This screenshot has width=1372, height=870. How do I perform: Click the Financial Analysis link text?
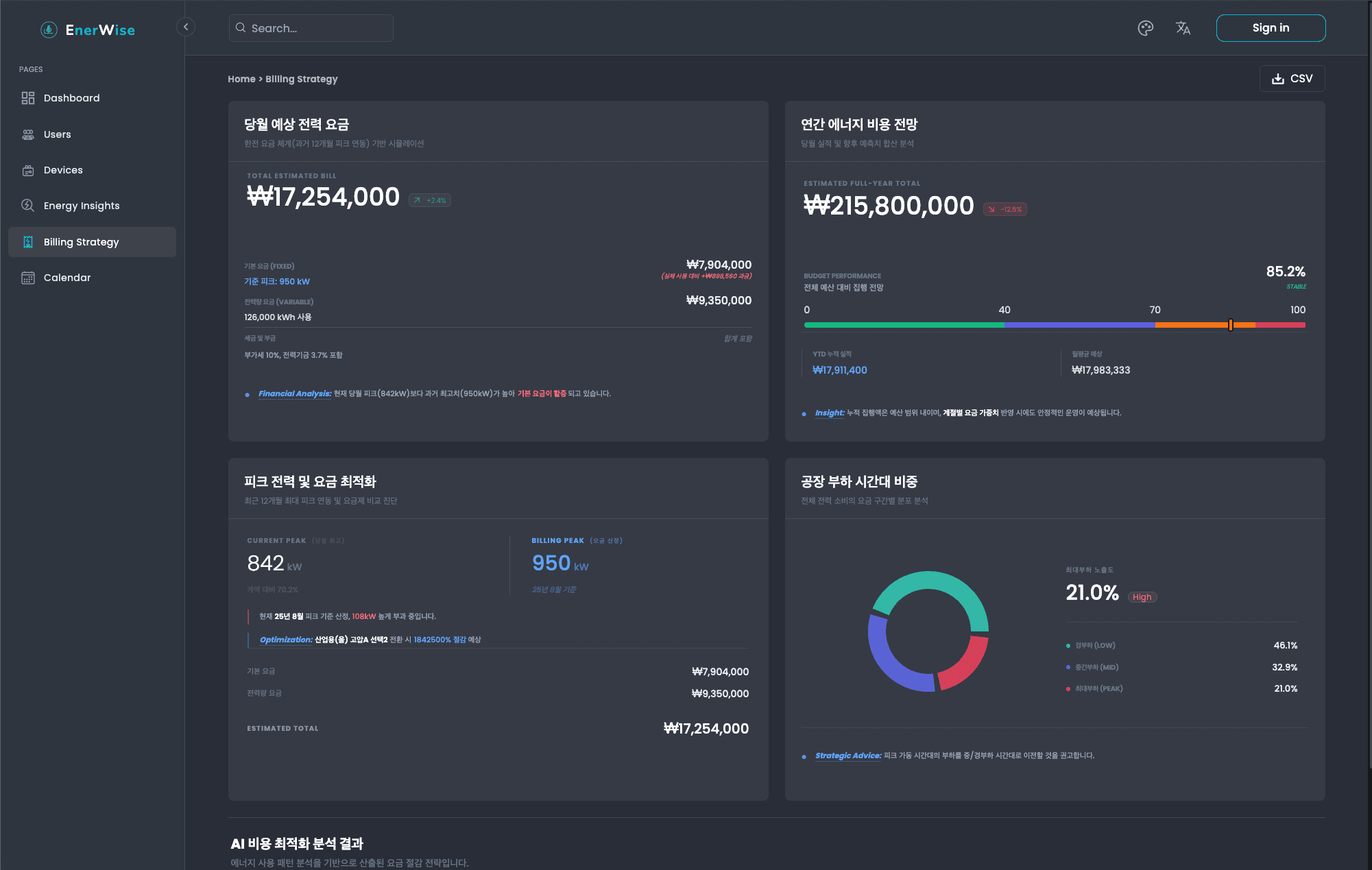pyautogui.click(x=295, y=394)
